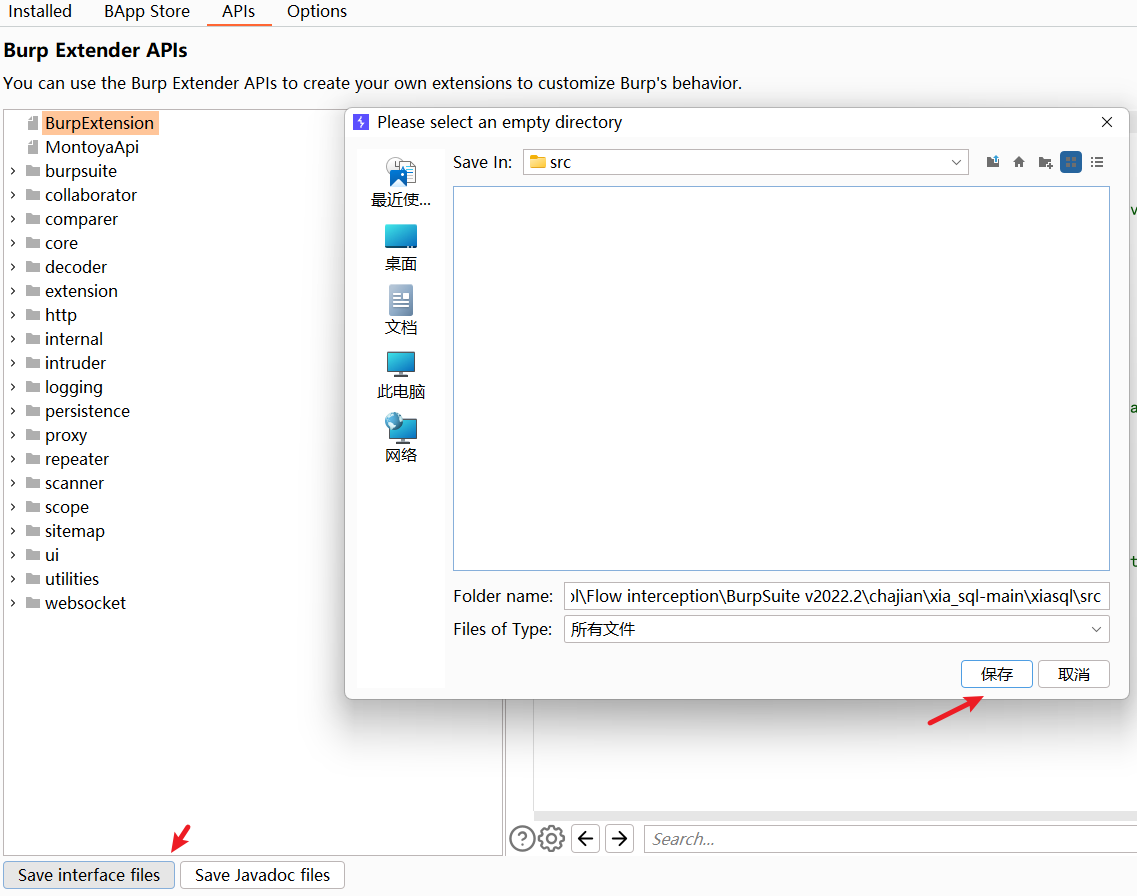Select the logging folder item
The height and width of the screenshot is (896, 1137).
[x=73, y=386]
